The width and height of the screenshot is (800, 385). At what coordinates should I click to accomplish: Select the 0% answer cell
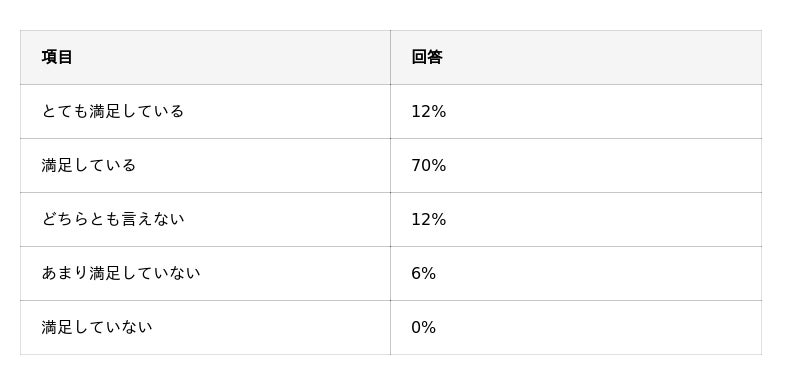pyautogui.click(x=576, y=327)
